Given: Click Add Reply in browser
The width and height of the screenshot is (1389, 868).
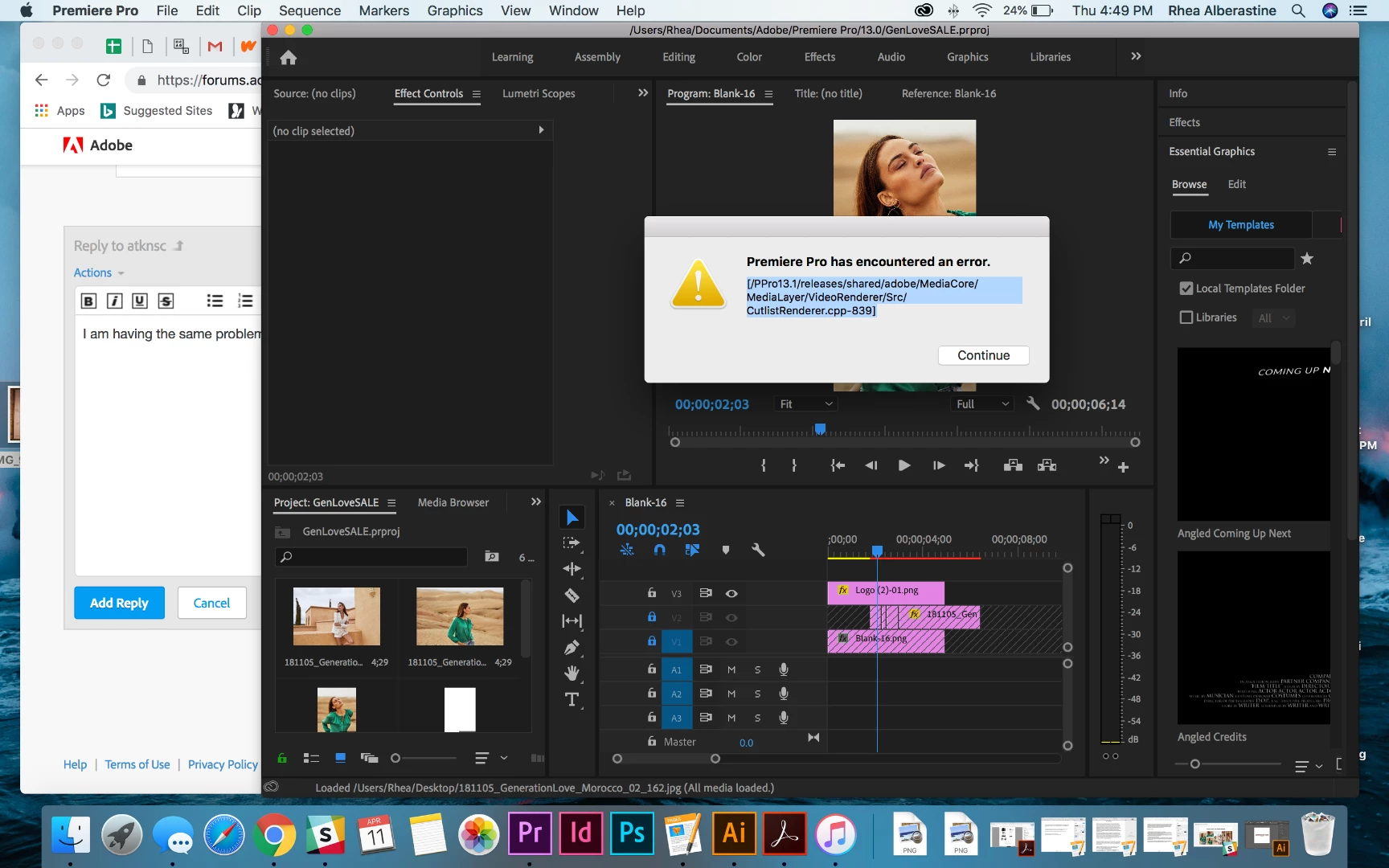Looking at the screenshot, I should click(x=119, y=603).
